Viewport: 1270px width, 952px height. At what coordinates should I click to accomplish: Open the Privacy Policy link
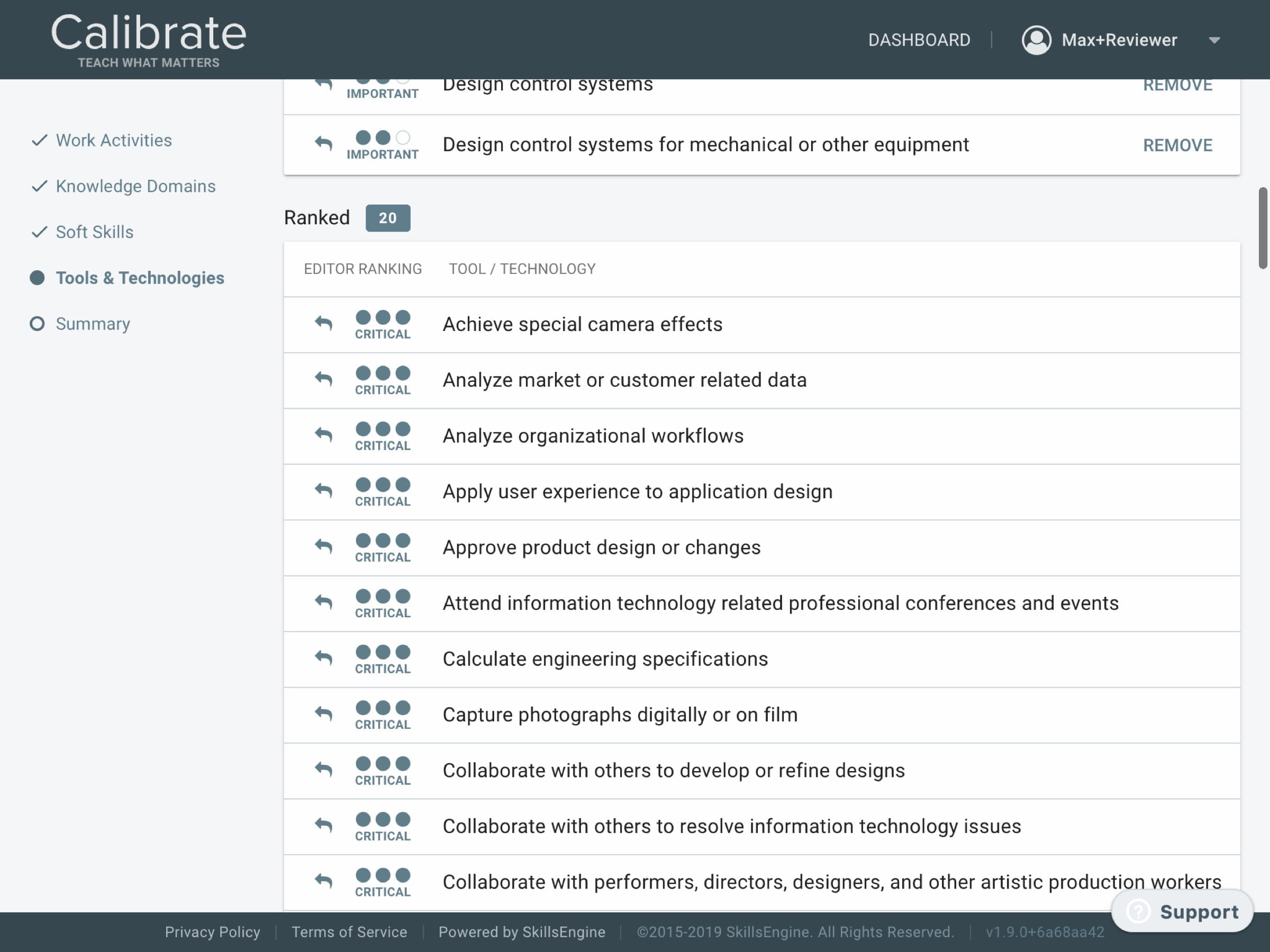pos(212,932)
